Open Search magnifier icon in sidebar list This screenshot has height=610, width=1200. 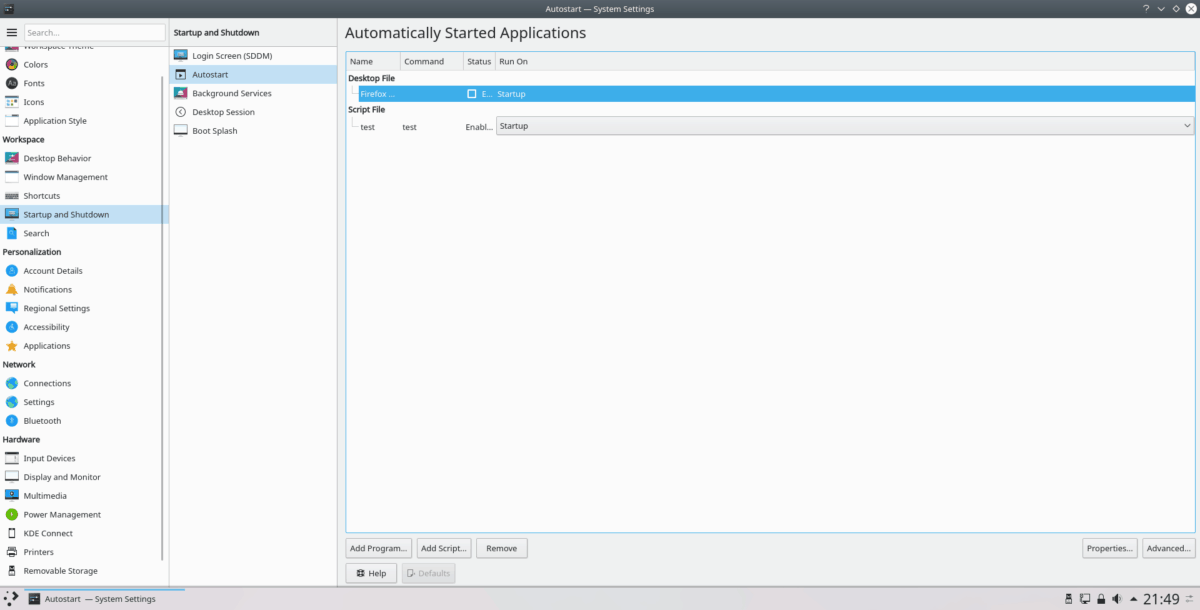coord(12,233)
